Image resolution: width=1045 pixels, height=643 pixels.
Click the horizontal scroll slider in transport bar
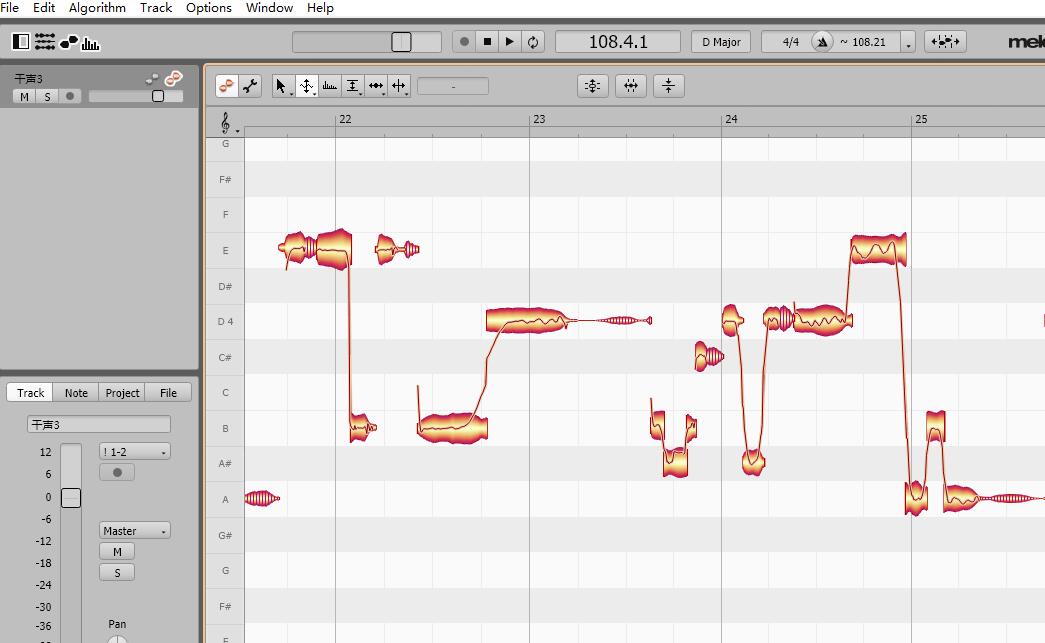367,42
